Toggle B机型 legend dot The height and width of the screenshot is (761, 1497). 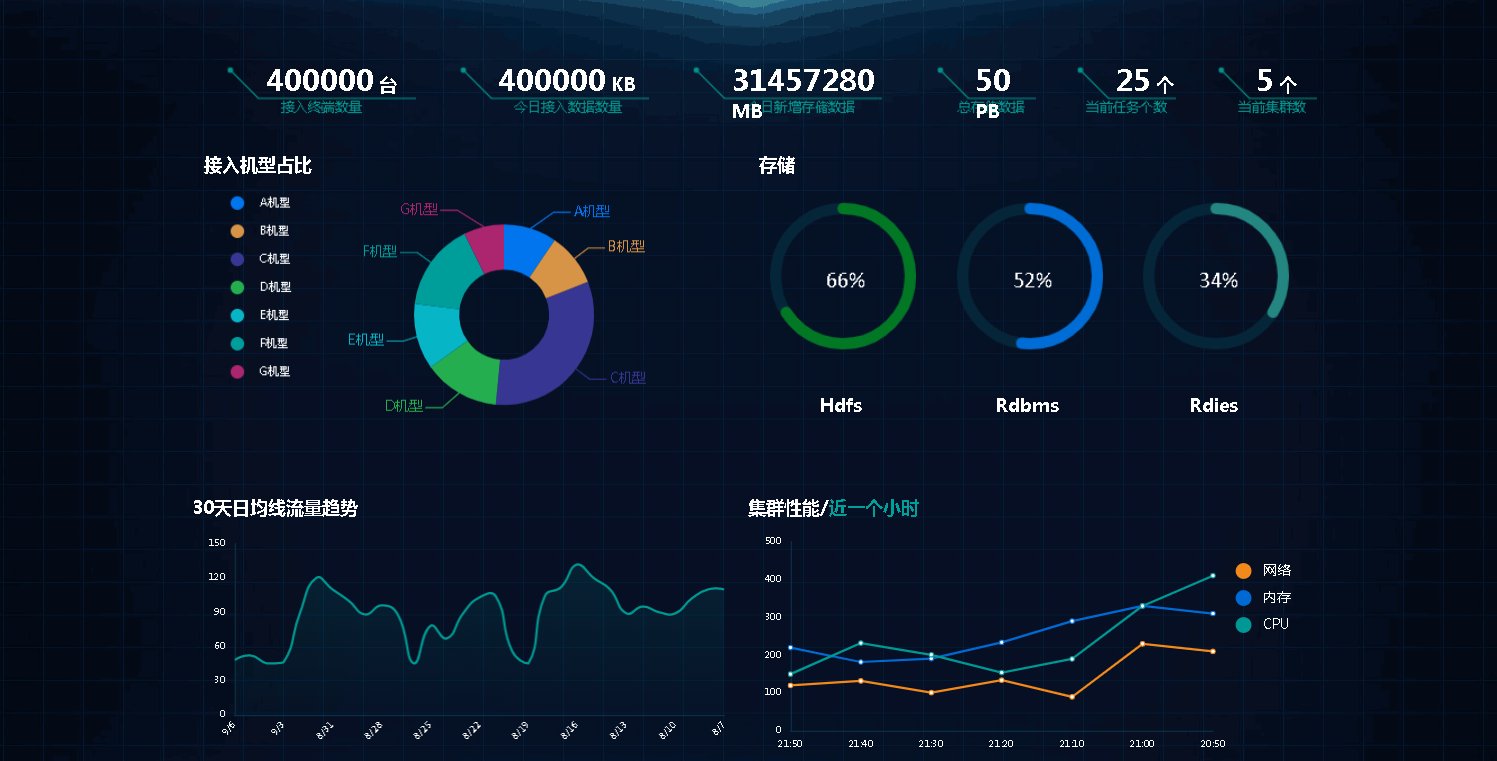(x=237, y=231)
